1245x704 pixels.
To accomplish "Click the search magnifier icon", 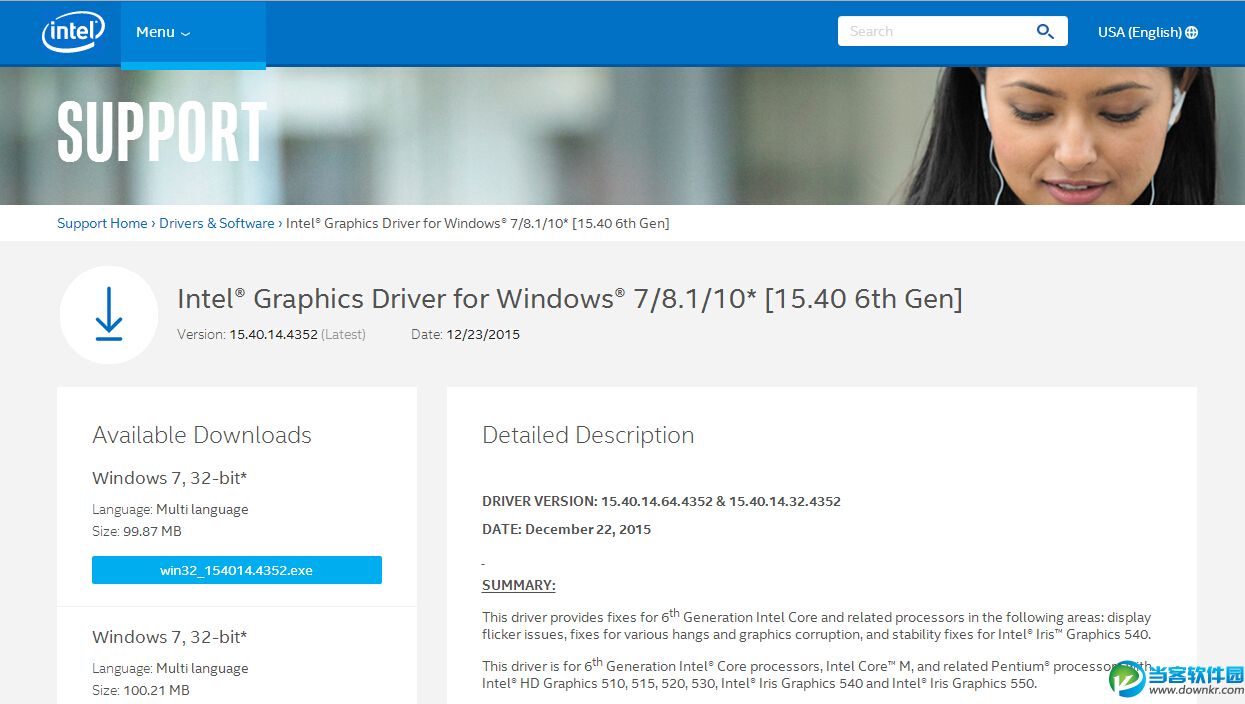I will pos(1045,32).
